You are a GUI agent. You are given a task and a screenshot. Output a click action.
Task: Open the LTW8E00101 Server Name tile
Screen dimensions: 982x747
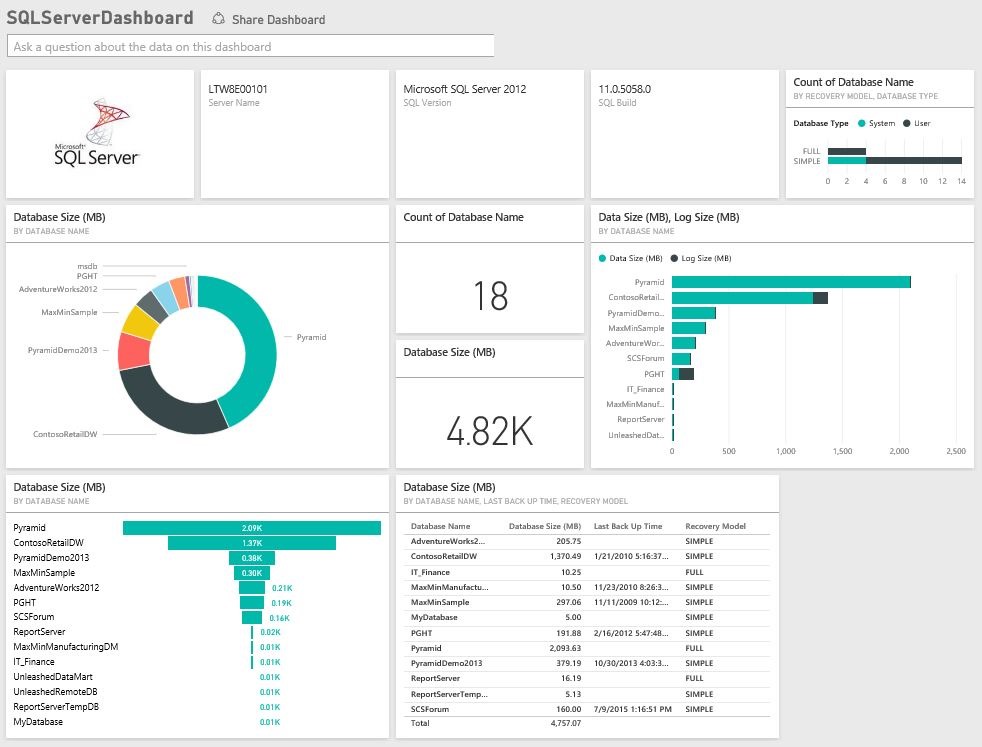pyautogui.click(x=292, y=133)
